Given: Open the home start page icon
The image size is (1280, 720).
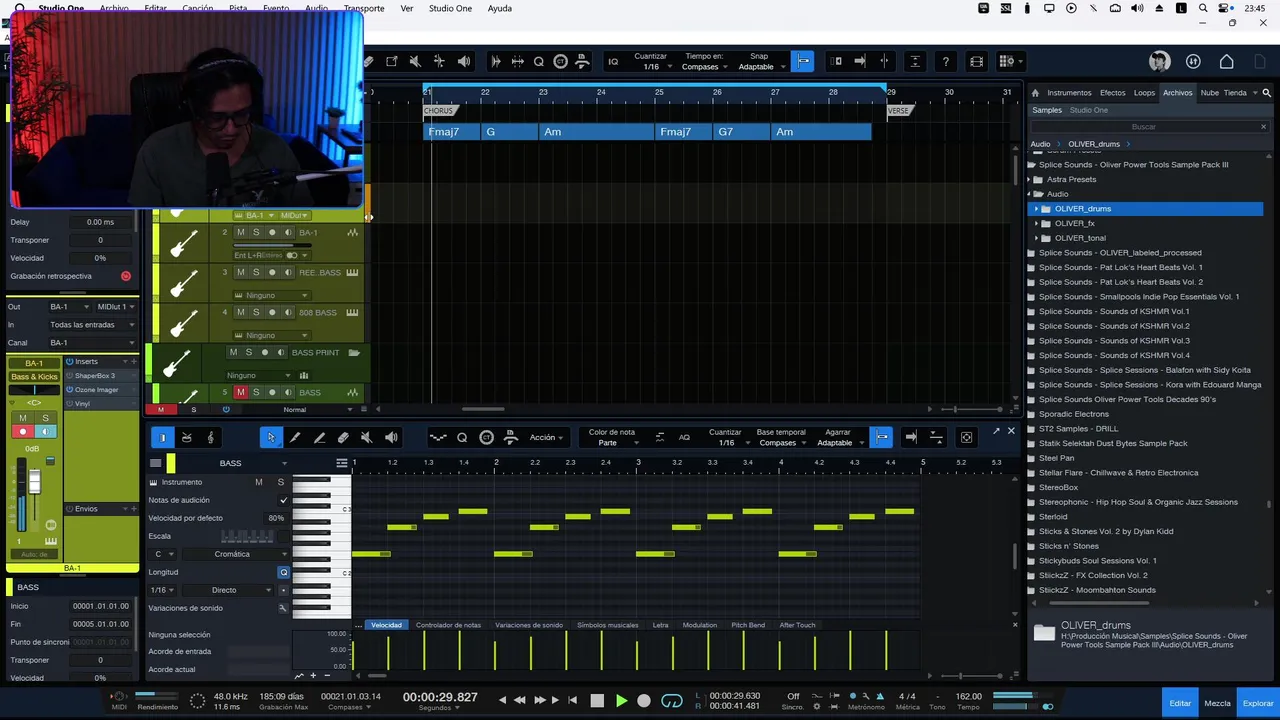Looking at the screenshot, I should click(1227, 61).
